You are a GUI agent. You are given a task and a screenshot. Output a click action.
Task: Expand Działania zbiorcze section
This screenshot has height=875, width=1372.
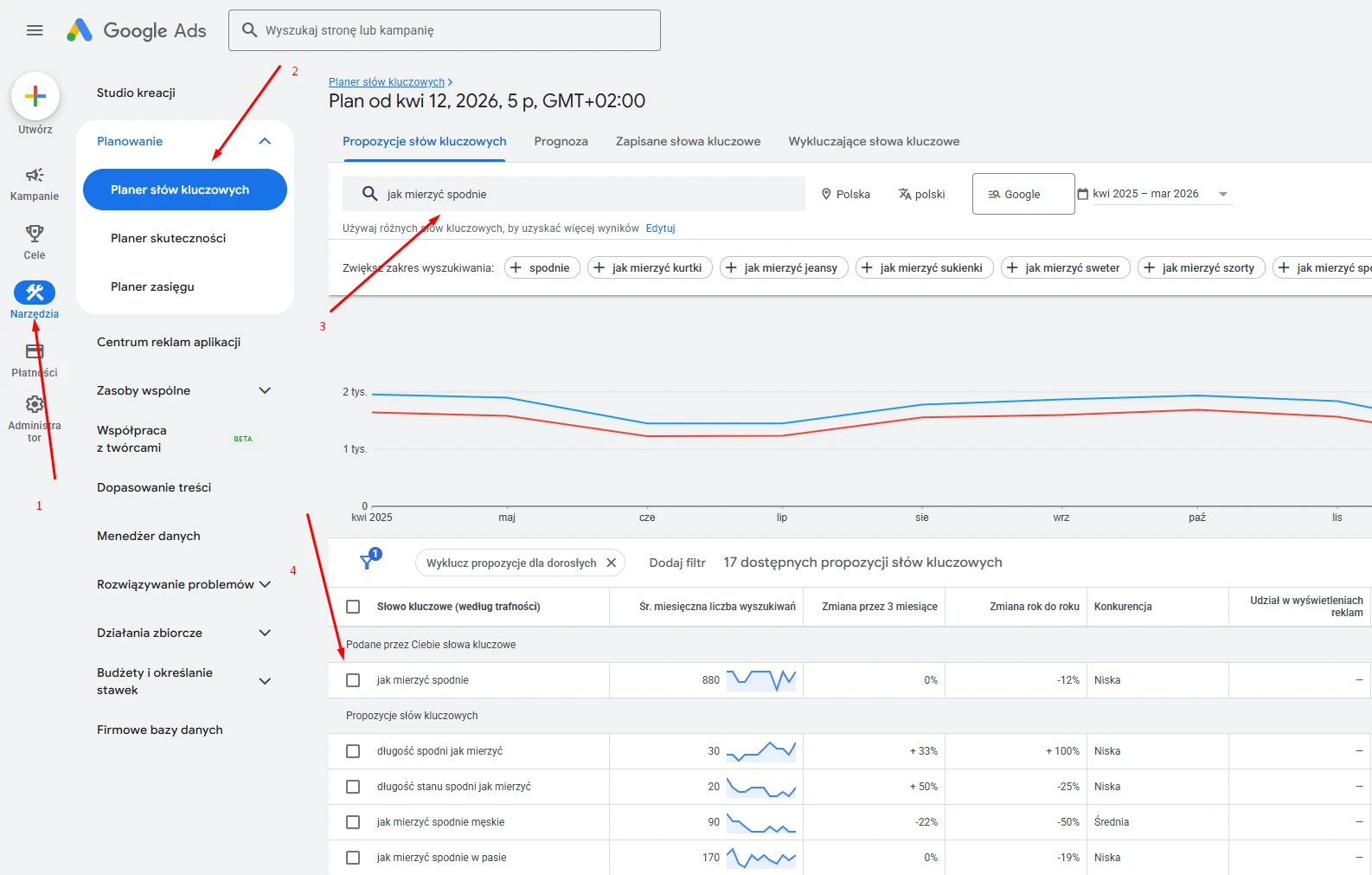265,633
